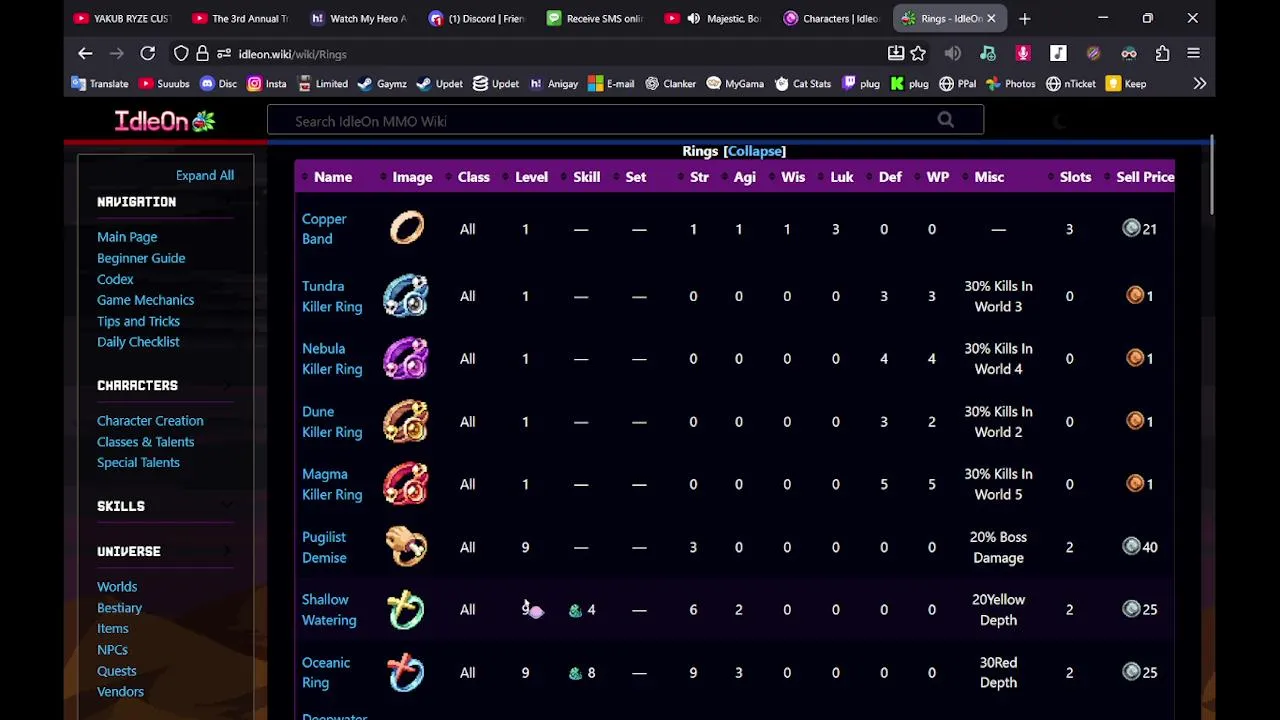This screenshot has height=720, width=1280.
Task: Switch to the Majestic tab playing audio
Action: [713, 18]
